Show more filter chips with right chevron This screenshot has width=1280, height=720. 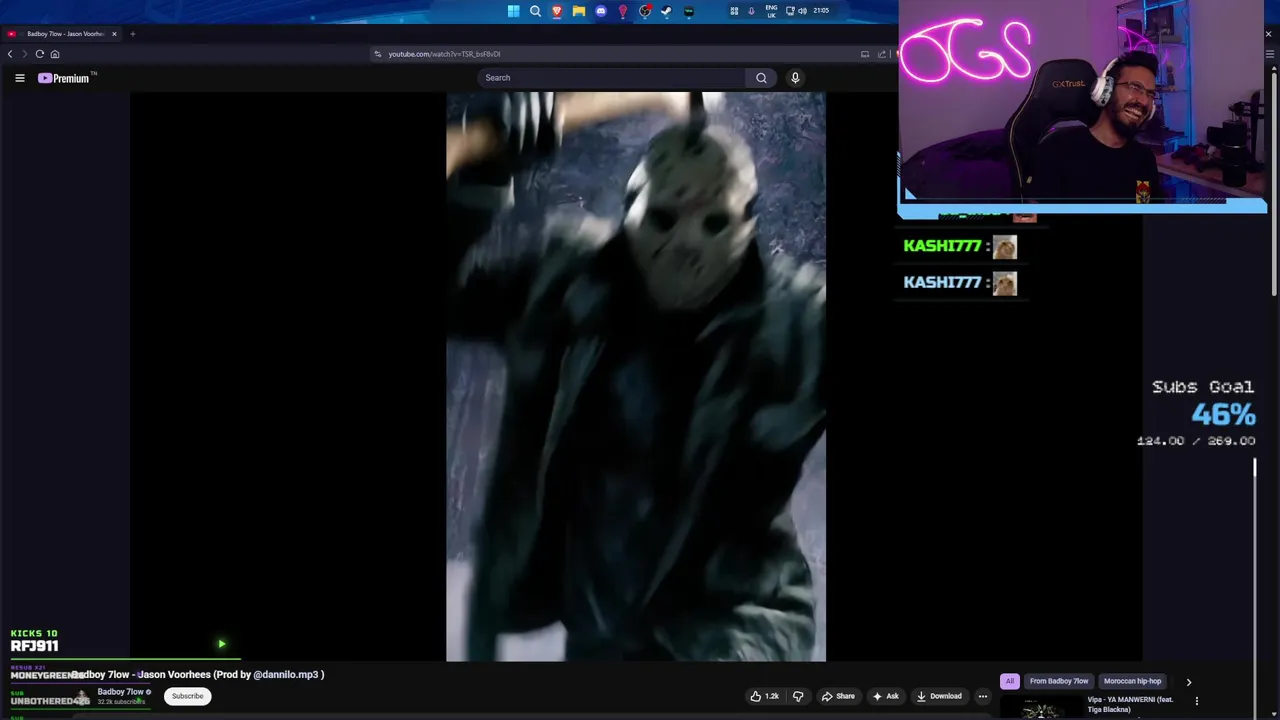[x=1189, y=682]
